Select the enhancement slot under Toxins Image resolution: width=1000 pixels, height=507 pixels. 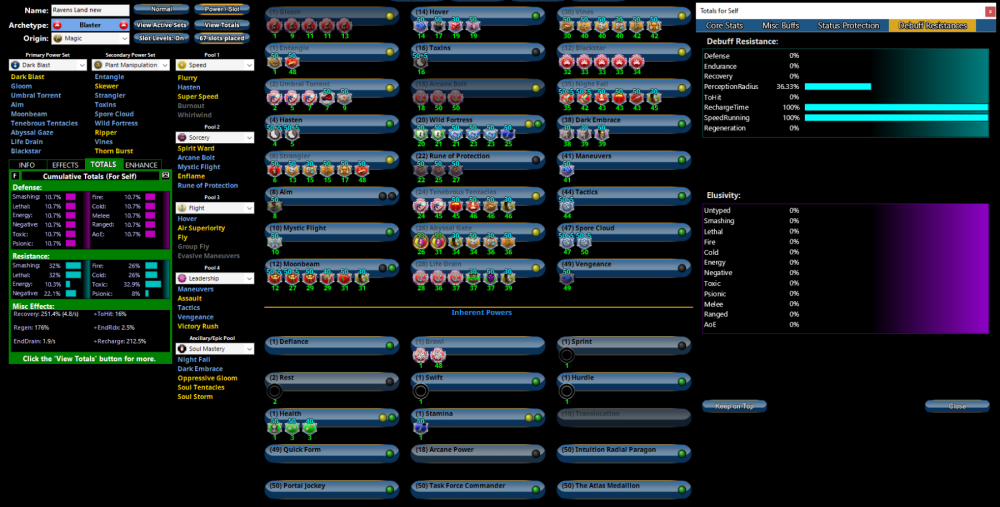tap(421, 60)
